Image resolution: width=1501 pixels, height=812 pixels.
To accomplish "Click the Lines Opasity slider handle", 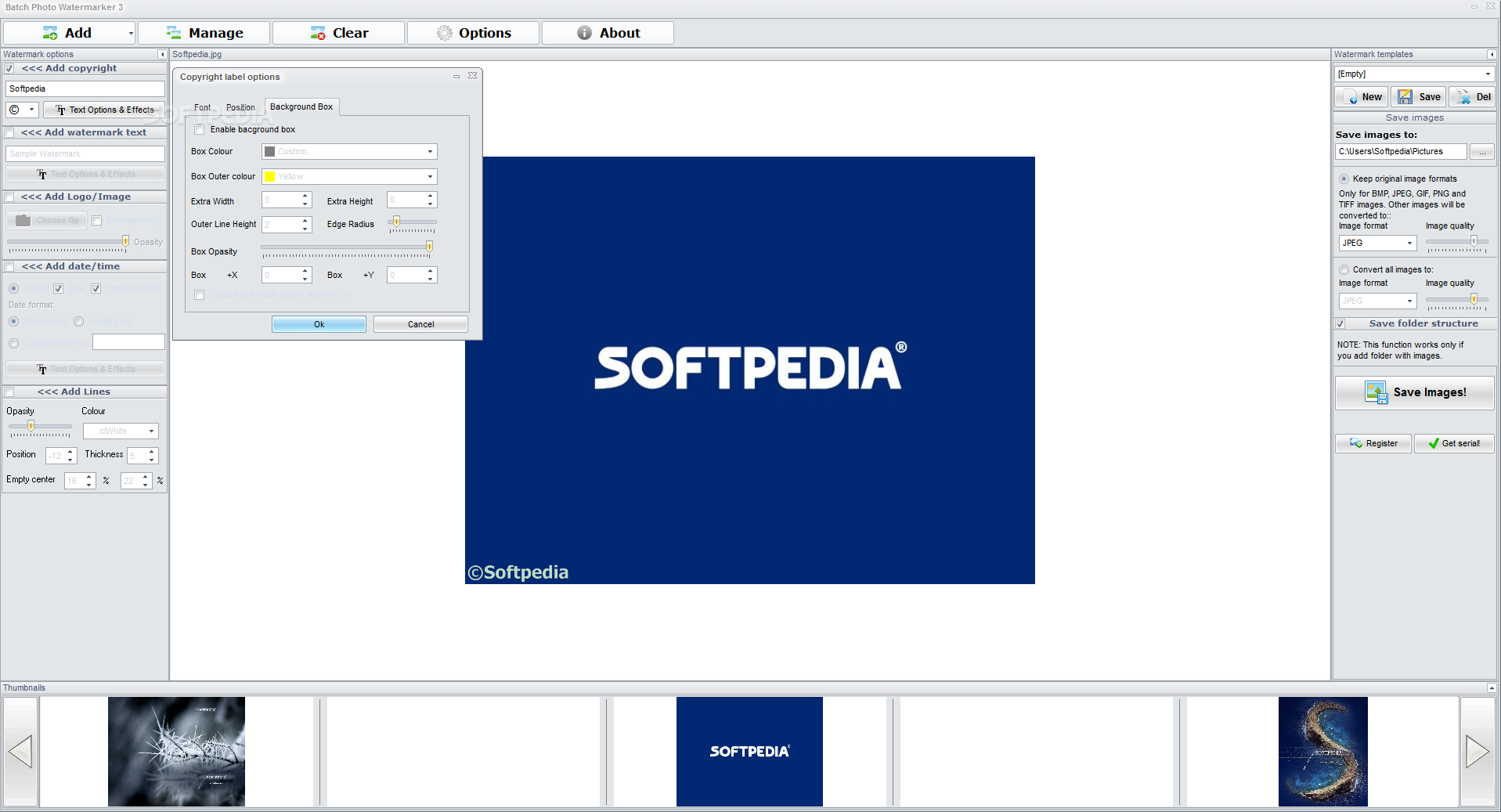I will click(31, 426).
